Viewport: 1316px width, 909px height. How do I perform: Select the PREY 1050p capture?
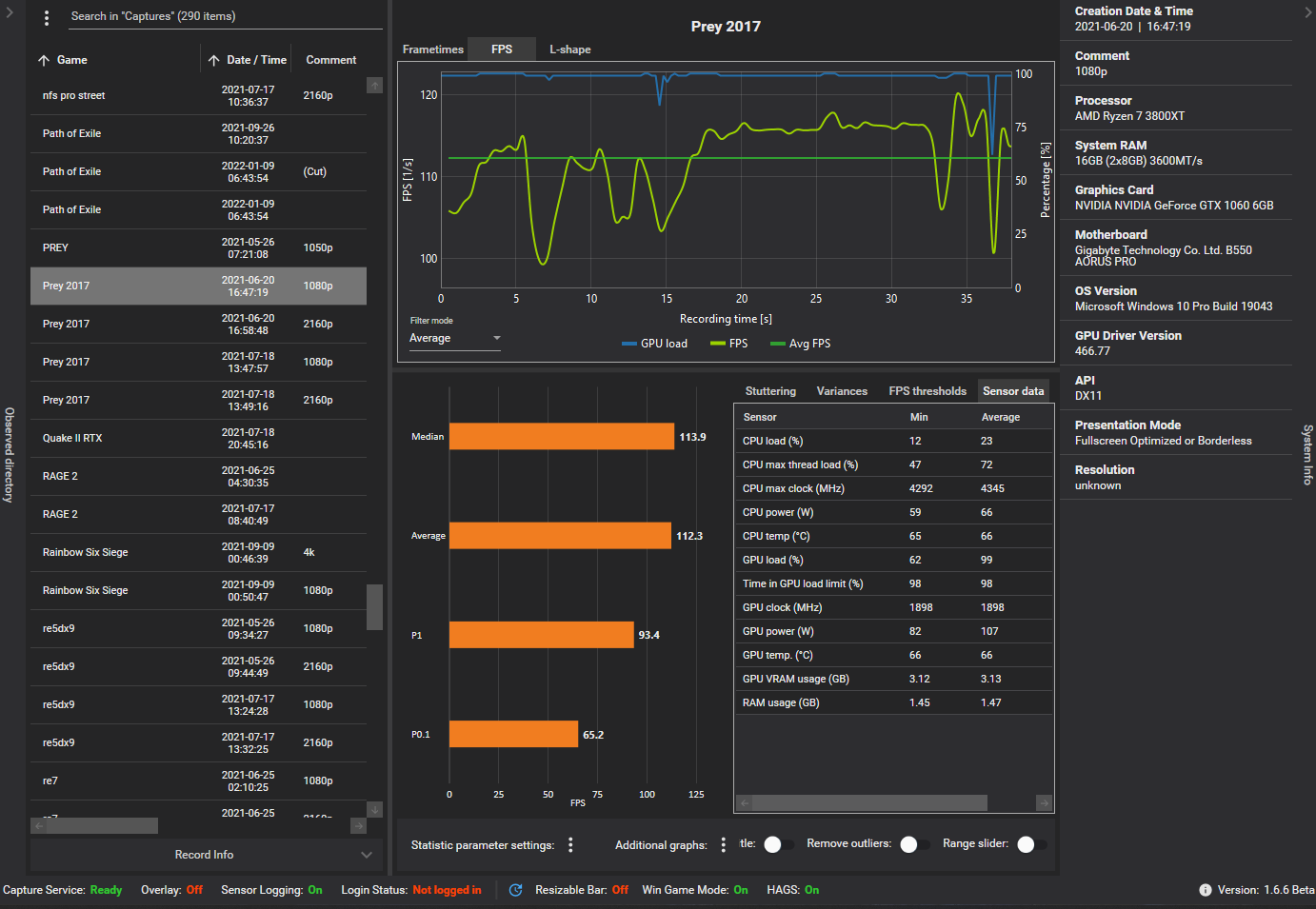pyautogui.click(x=198, y=248)
